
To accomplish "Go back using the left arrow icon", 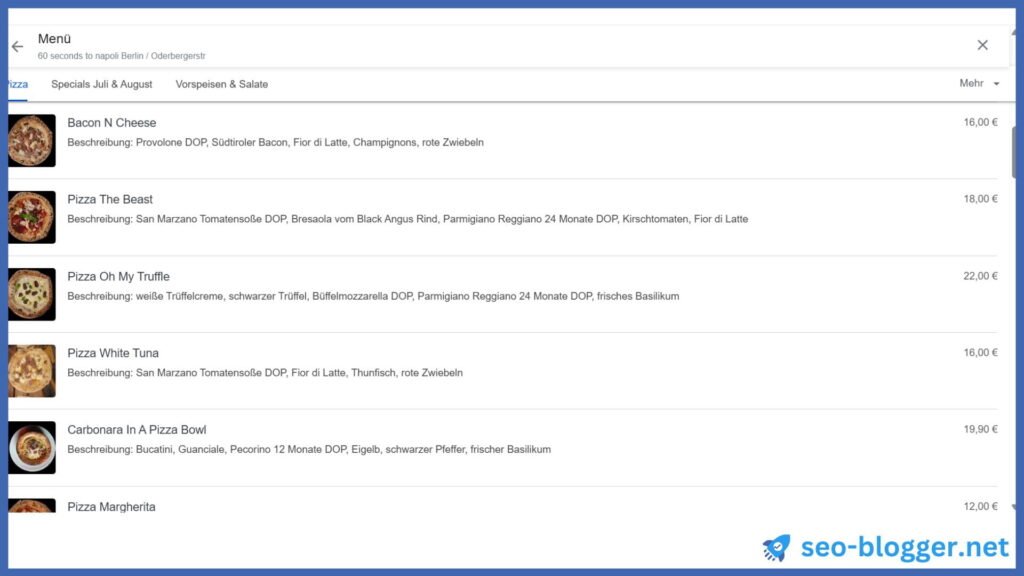I will click(17, 46).
